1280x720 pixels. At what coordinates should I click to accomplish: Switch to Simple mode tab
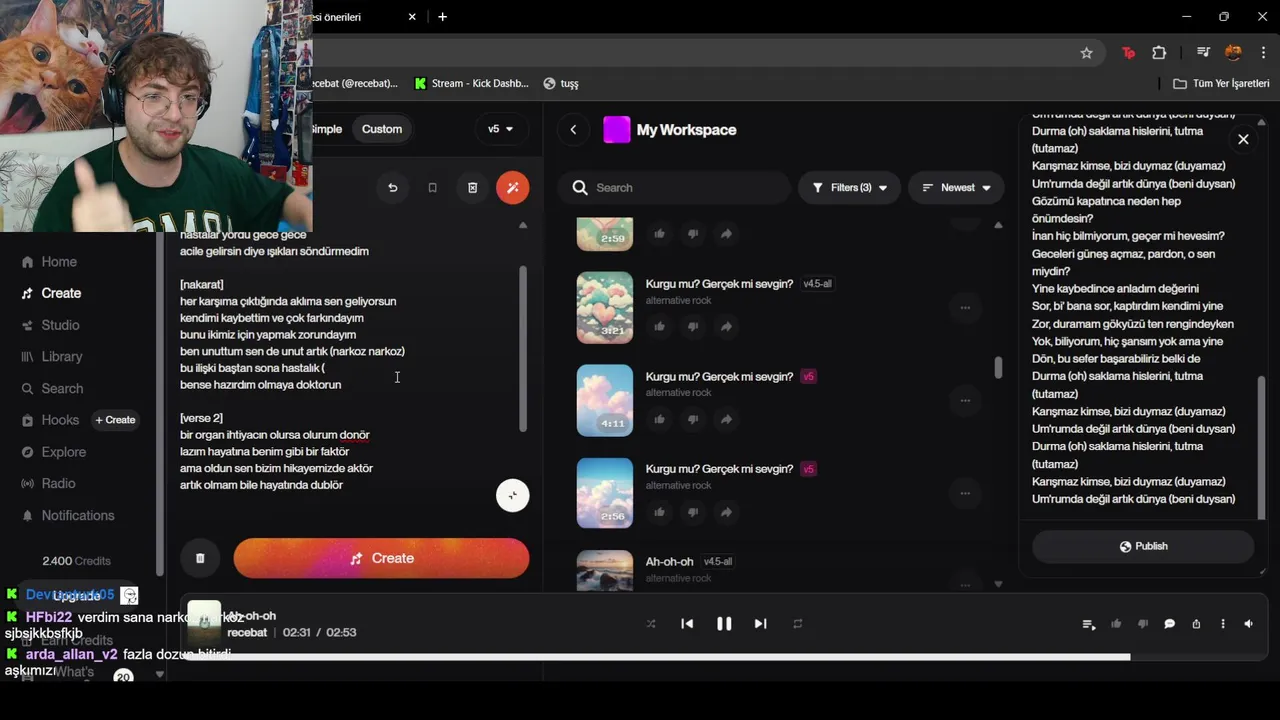coord(327,129)
